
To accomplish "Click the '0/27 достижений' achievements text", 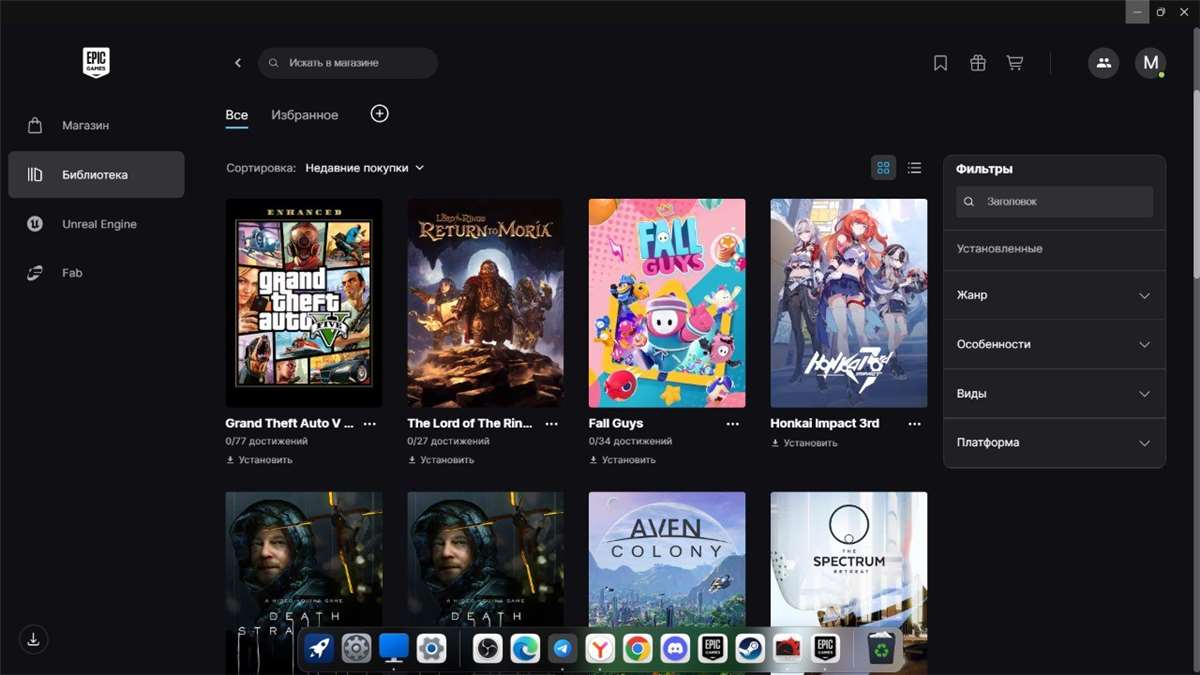I will [x=449, y=441].
